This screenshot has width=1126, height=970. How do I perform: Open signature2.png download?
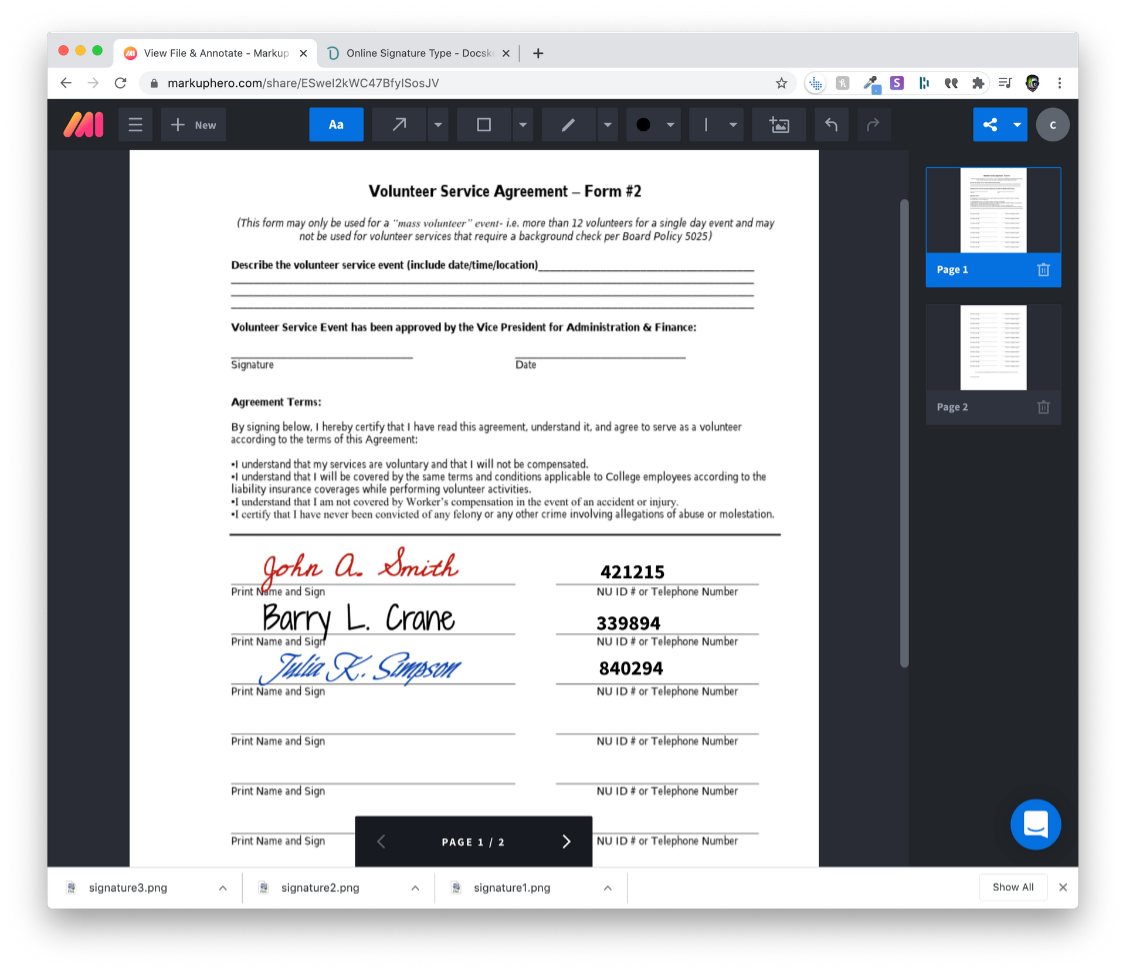[320, 888]
